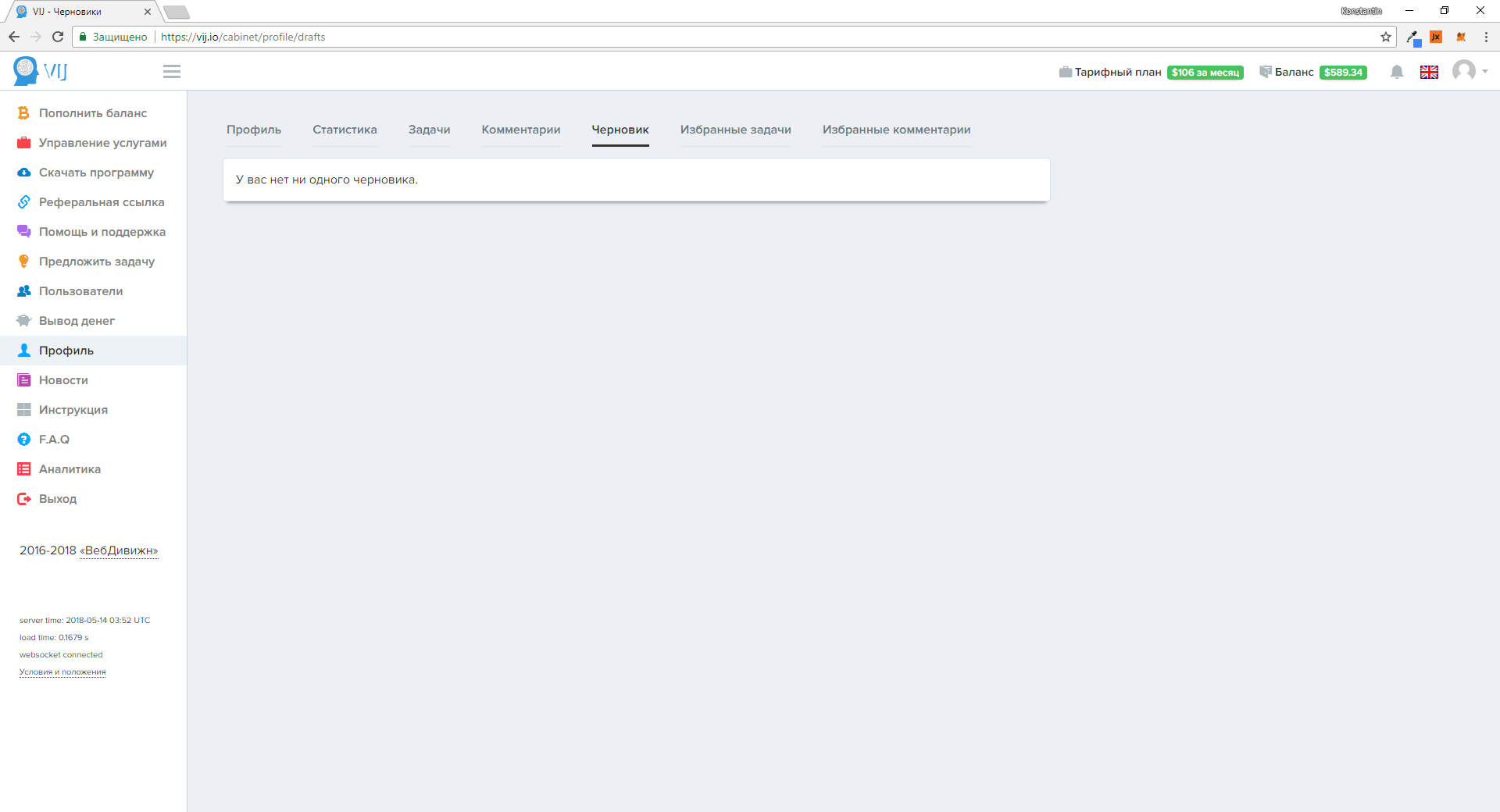Image resolution: width=1500 pixels, height=812 pixels.
Task: Switch language using the UK flag icon
Action: coord(1429,72)
